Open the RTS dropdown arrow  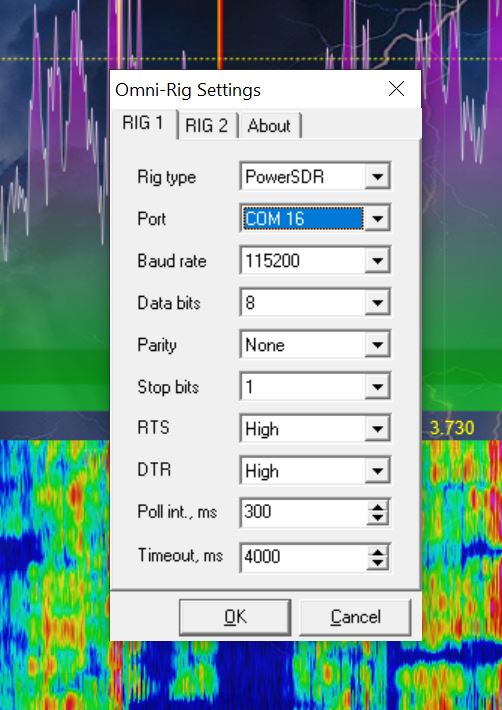[377, 429]
